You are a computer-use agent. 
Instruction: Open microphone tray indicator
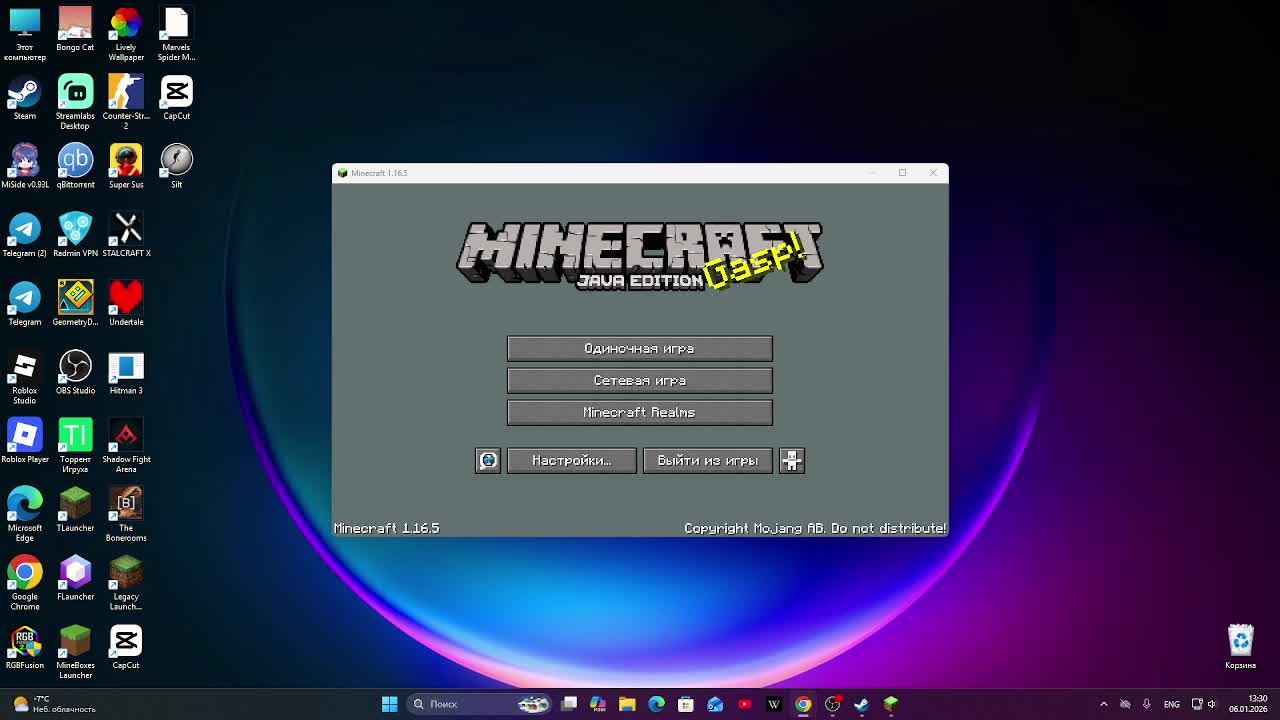point(1147,704)
